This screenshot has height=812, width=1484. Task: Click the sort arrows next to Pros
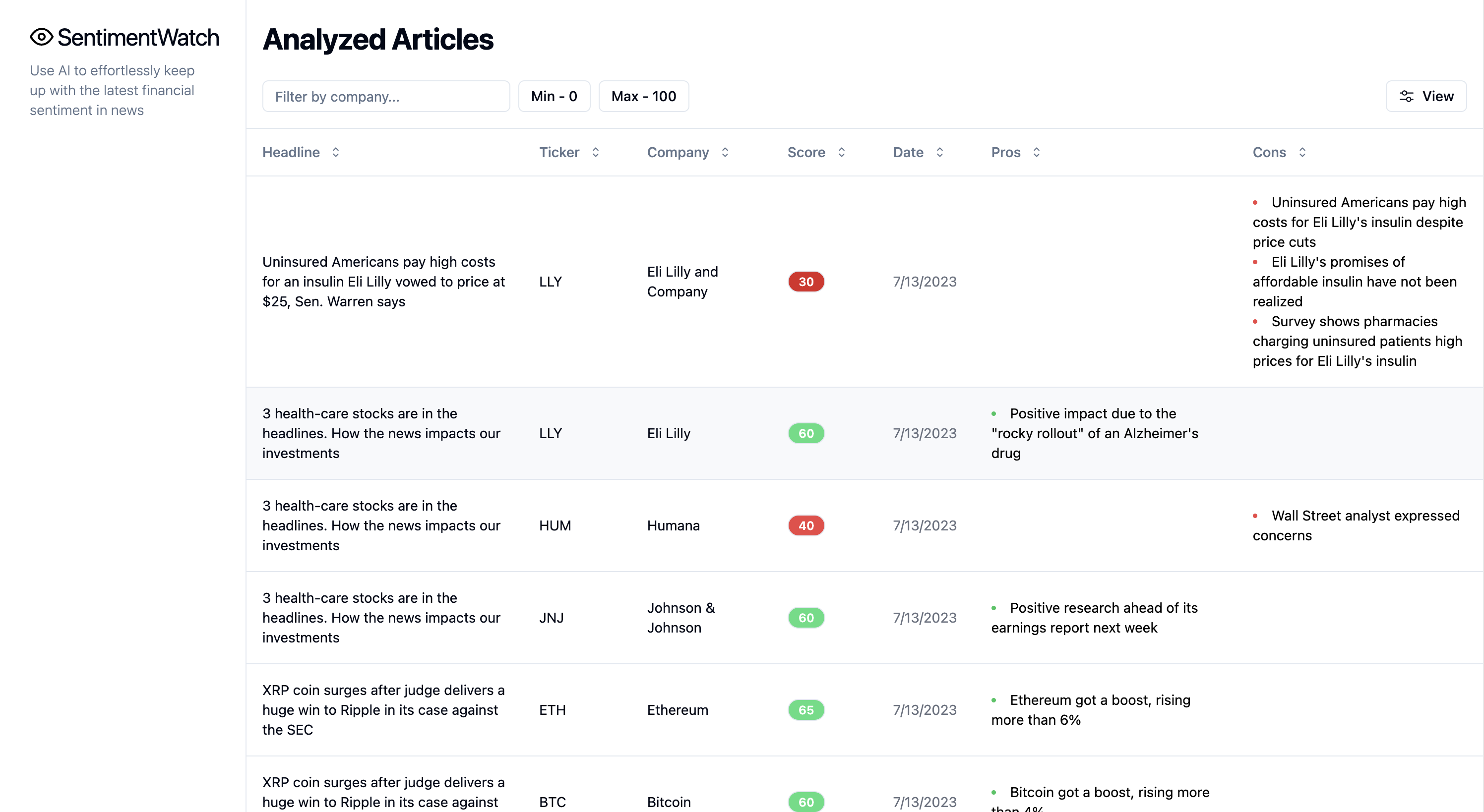tap(1036, 152)
